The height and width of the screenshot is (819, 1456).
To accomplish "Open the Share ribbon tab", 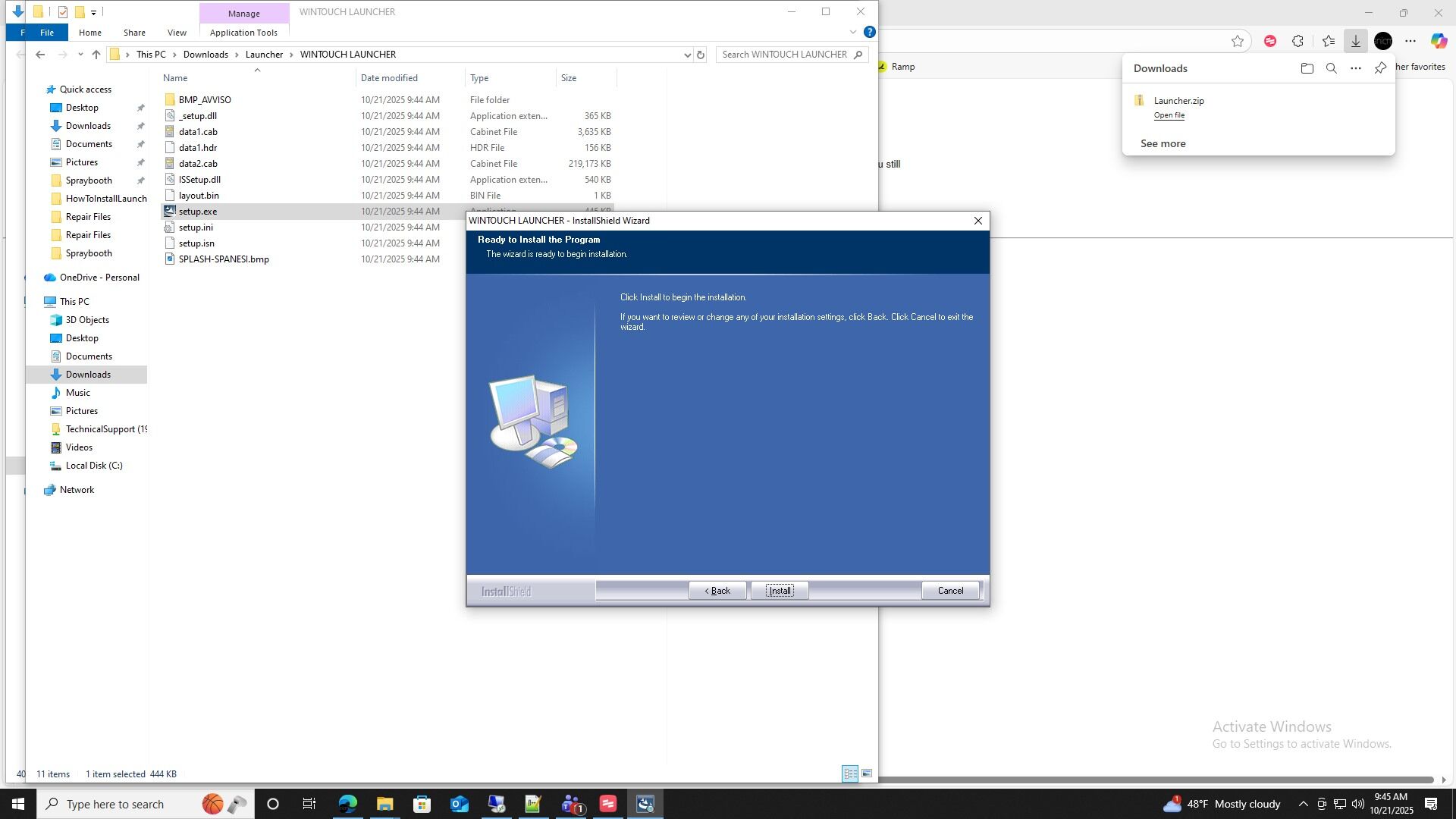I will [x=134, y=33].
